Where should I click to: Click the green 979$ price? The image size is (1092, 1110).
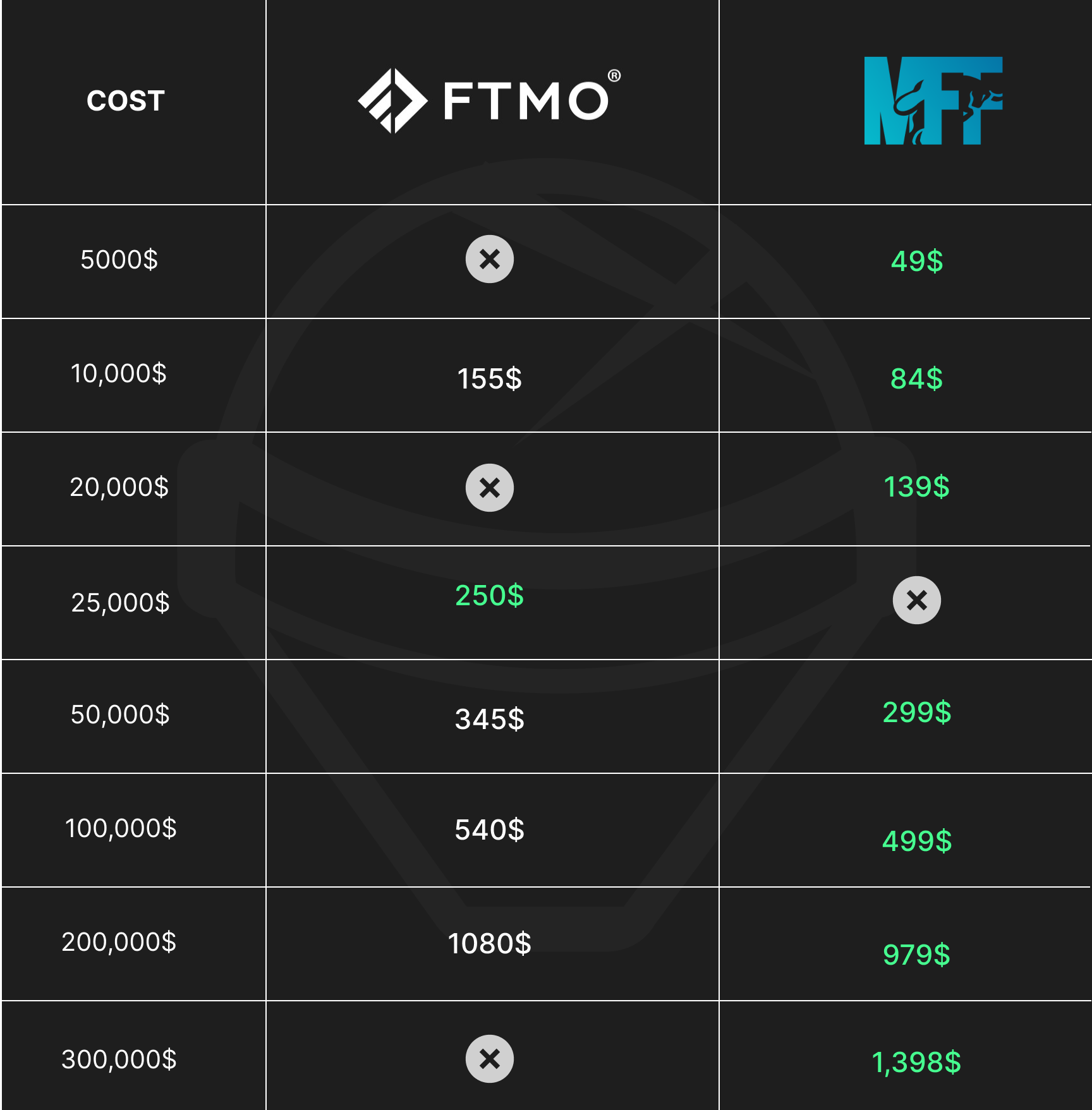[x=917, y=955]
